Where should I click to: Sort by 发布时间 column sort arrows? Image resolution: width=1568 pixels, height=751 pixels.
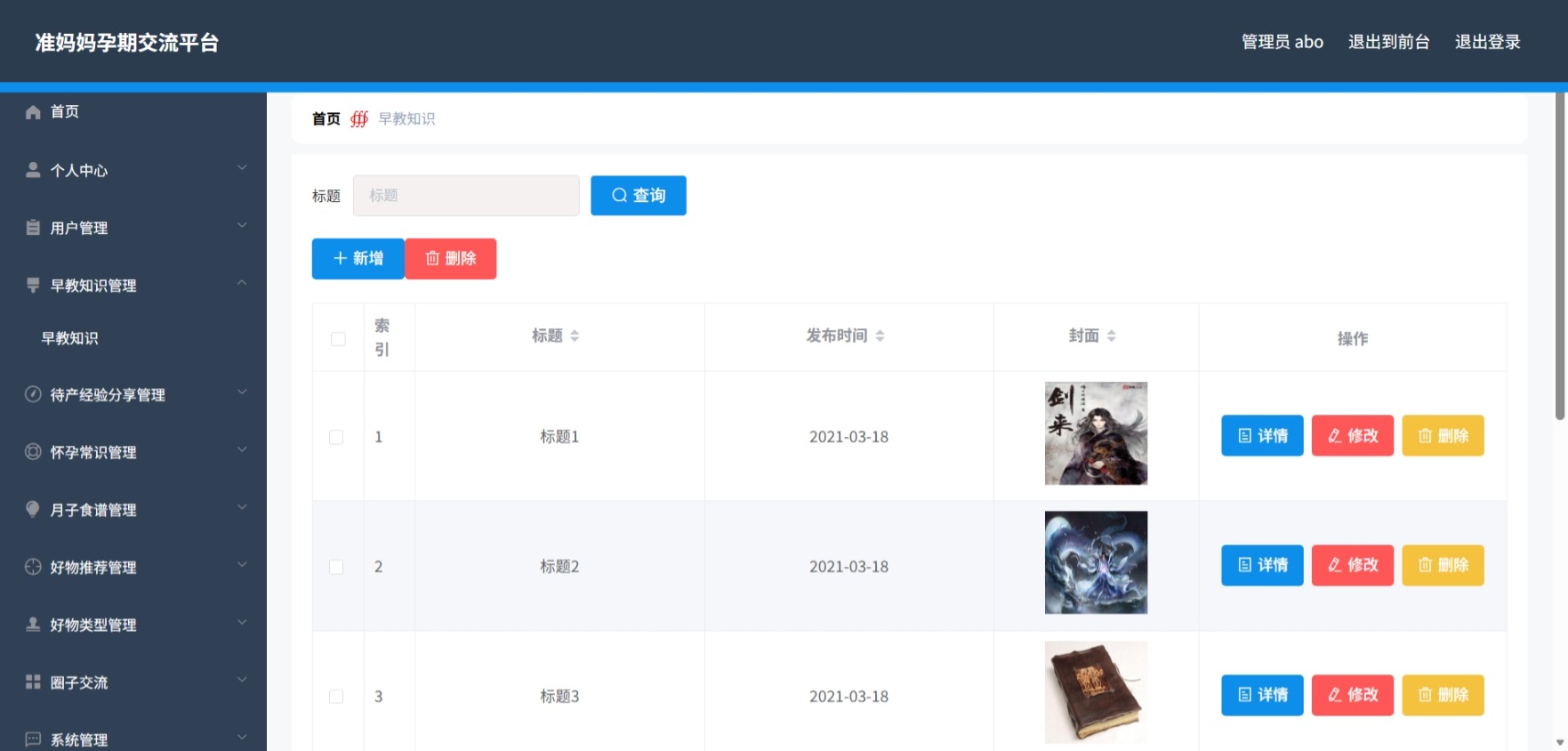880,335
